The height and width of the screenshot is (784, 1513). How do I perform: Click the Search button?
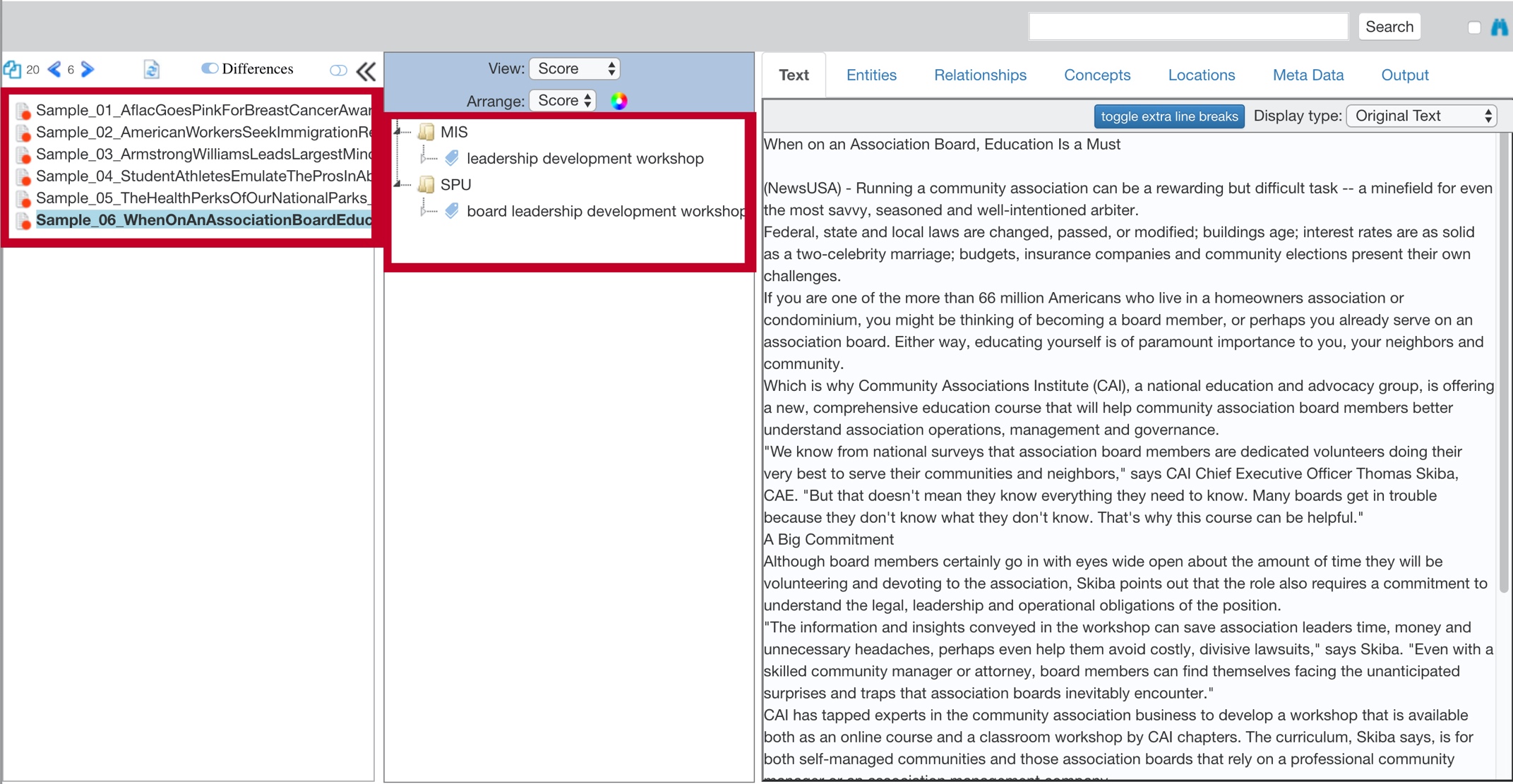coord(1389,27)
